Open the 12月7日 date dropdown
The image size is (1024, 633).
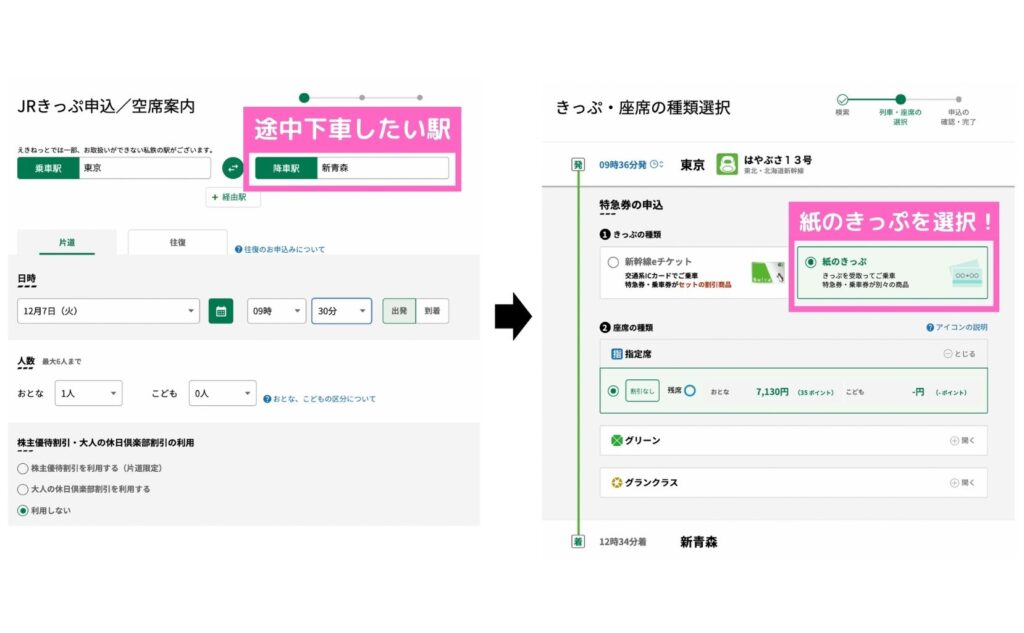(108, 310)
